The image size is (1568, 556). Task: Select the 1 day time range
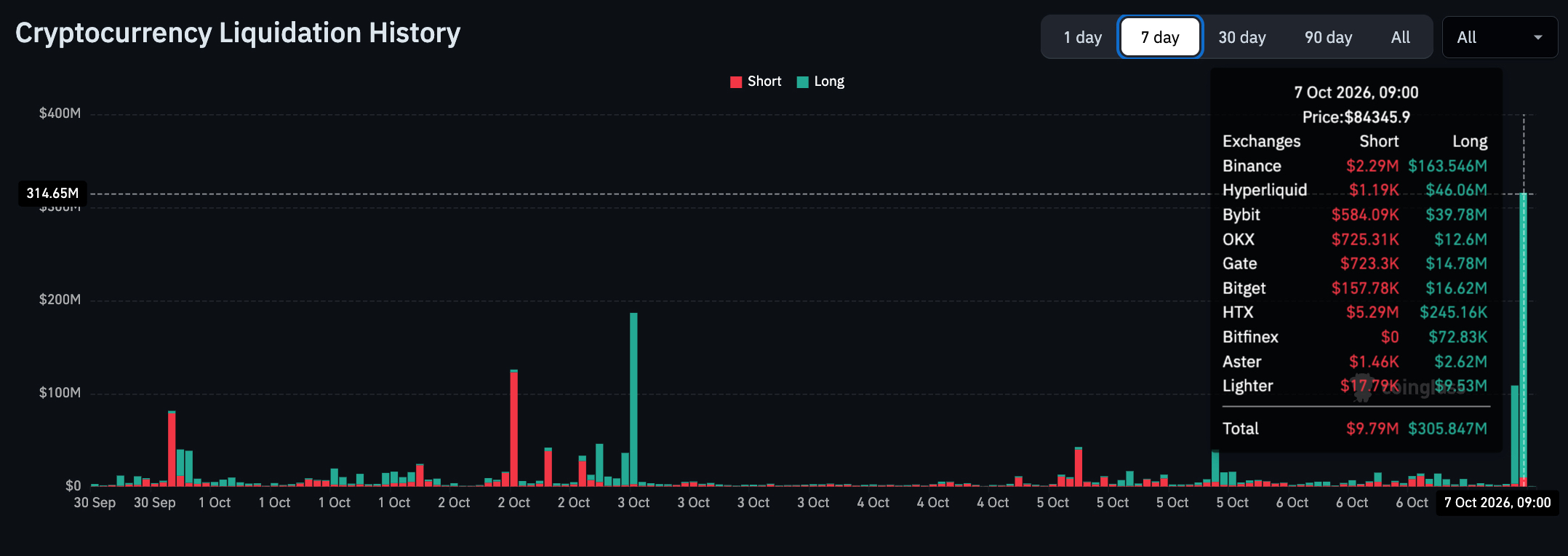click(x=1082, y=37)
